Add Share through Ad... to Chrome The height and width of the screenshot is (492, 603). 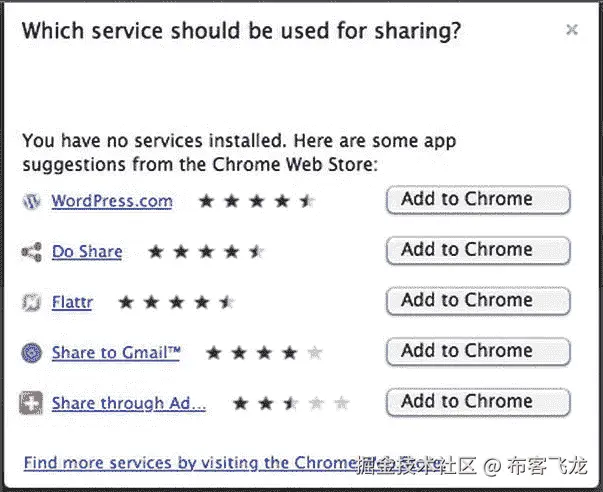pyautogui.click(x=477, y=402)
